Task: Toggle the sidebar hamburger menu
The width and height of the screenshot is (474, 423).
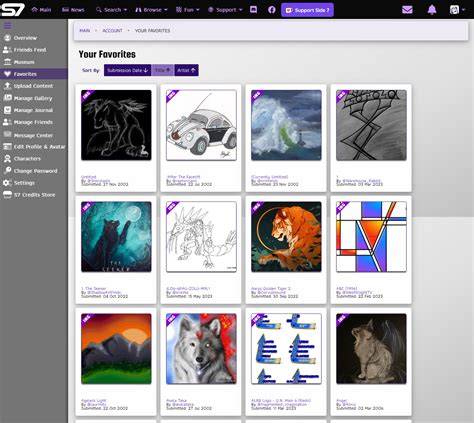Action: pyautogui.click(x=8, y=26)
